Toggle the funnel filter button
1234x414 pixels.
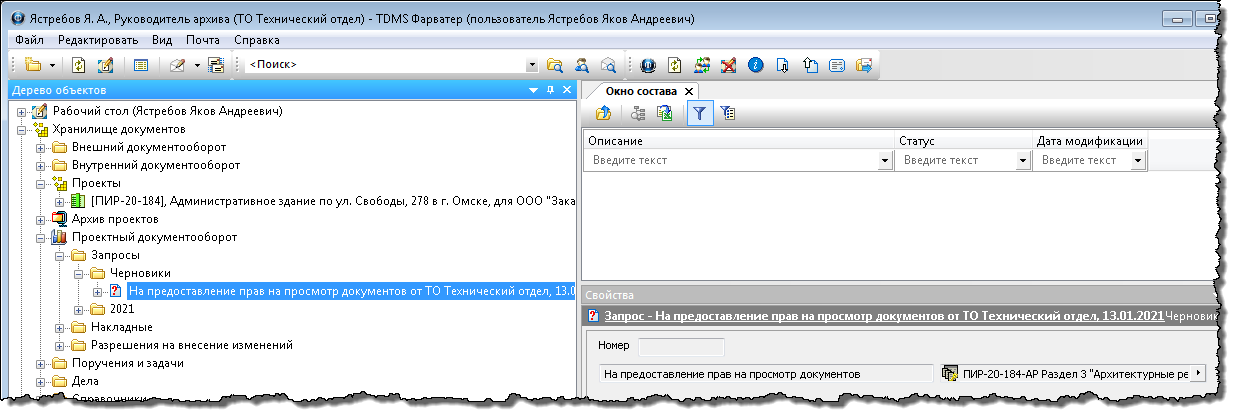point(700,114)
